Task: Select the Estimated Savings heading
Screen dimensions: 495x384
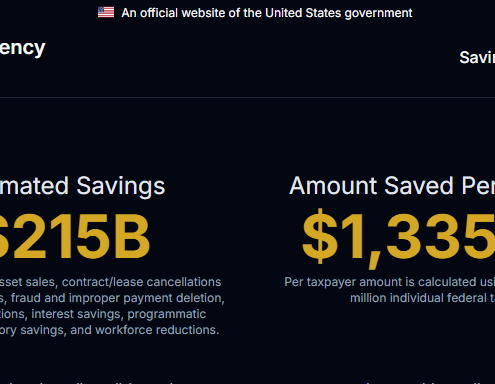Action: [x=82, y=186]
